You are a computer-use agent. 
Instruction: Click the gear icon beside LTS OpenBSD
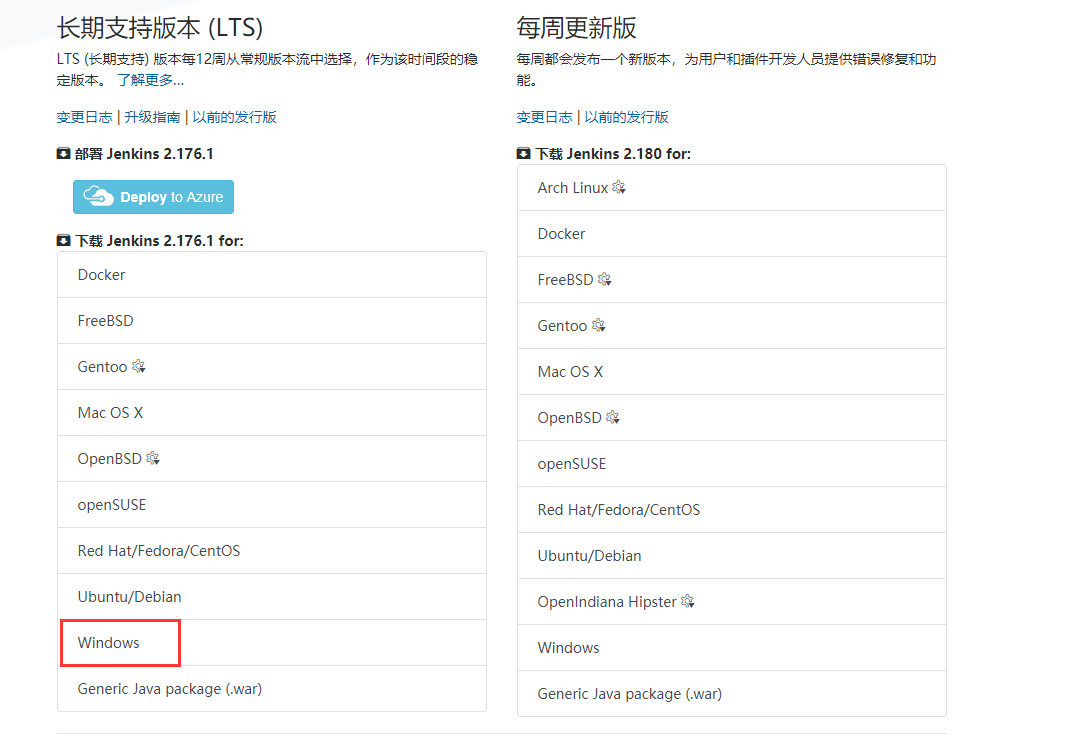click(153, 458)
